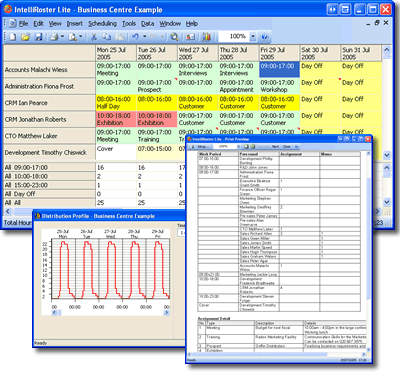
Task: Click the Print icon in main toolbar
Action: coord(54,37)
